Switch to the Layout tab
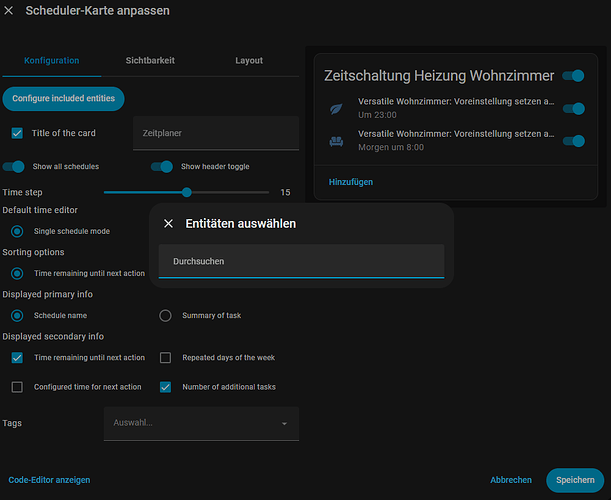Image resolution: width=611 pixels, height=500 pixels. click(249, 60)
